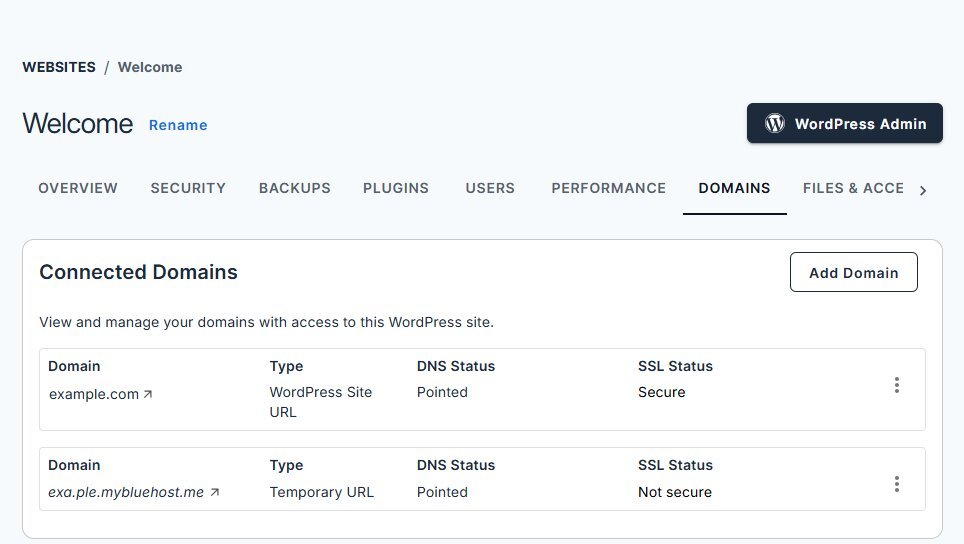Click the WordPress logo icon in the Admin button
Viewport: 964px width, 544px height.
[x=775, y=123]
